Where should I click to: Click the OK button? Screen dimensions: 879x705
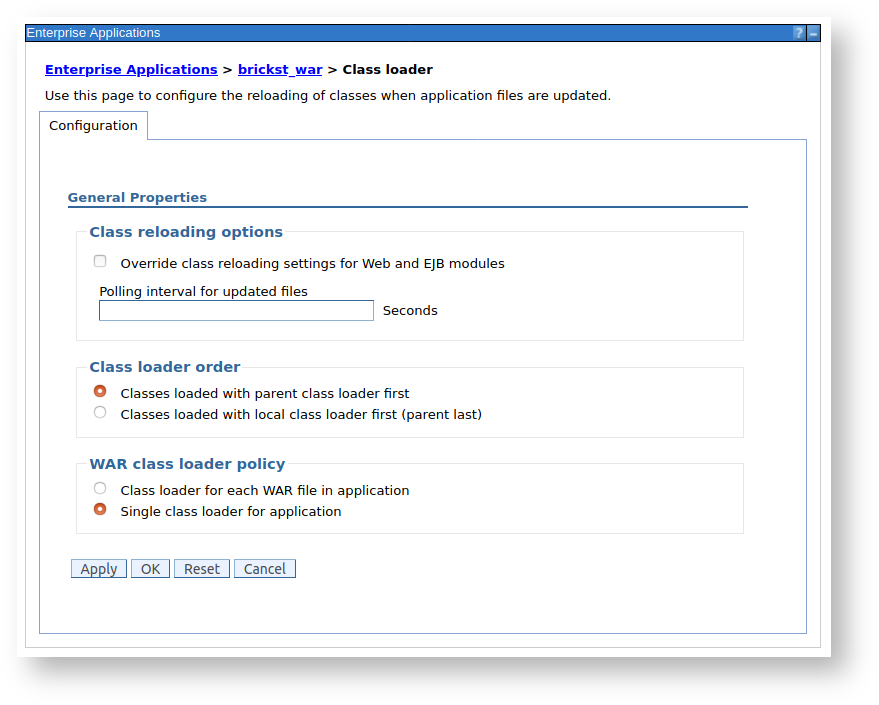point(150,568)
